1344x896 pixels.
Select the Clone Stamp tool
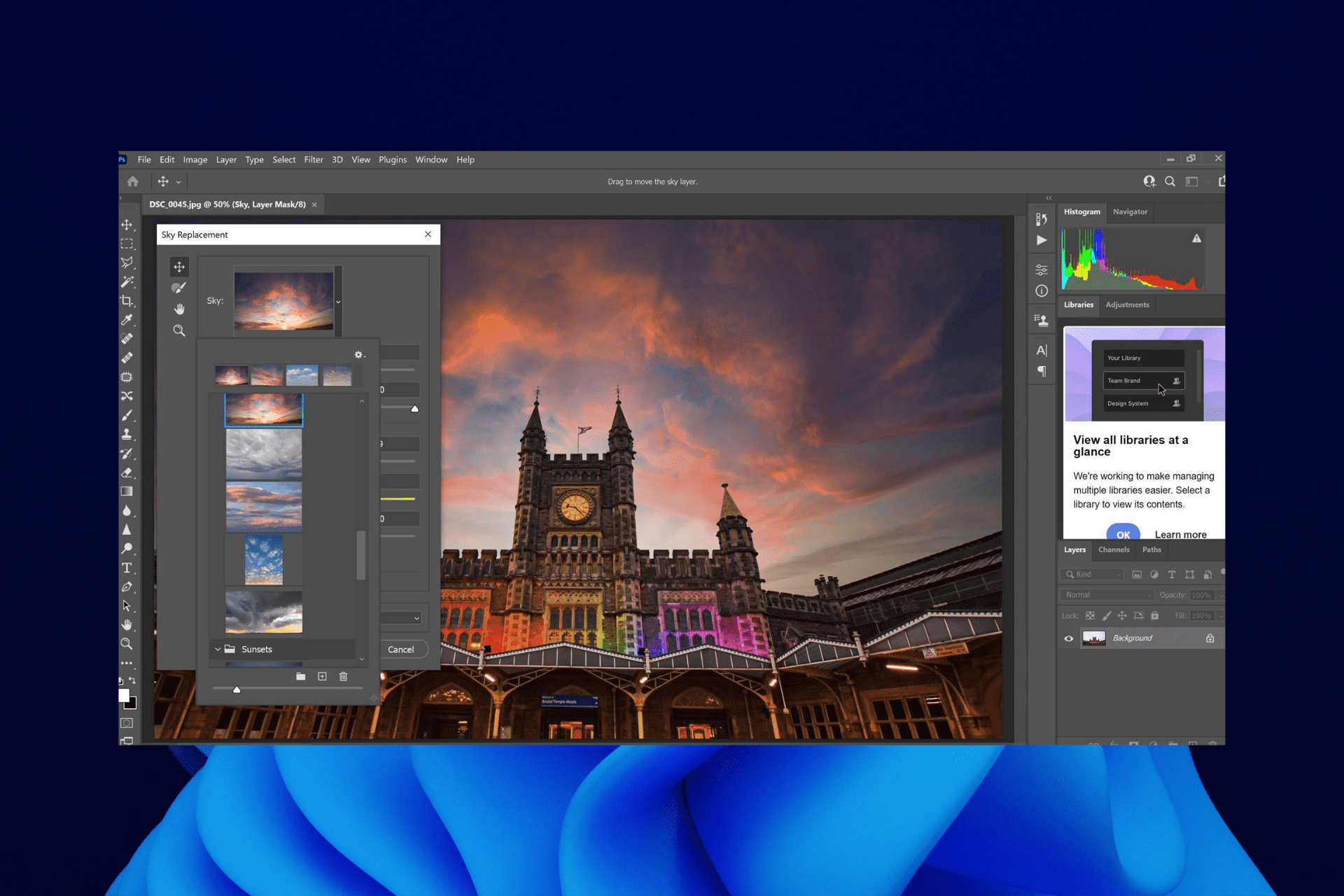(128, 434)
